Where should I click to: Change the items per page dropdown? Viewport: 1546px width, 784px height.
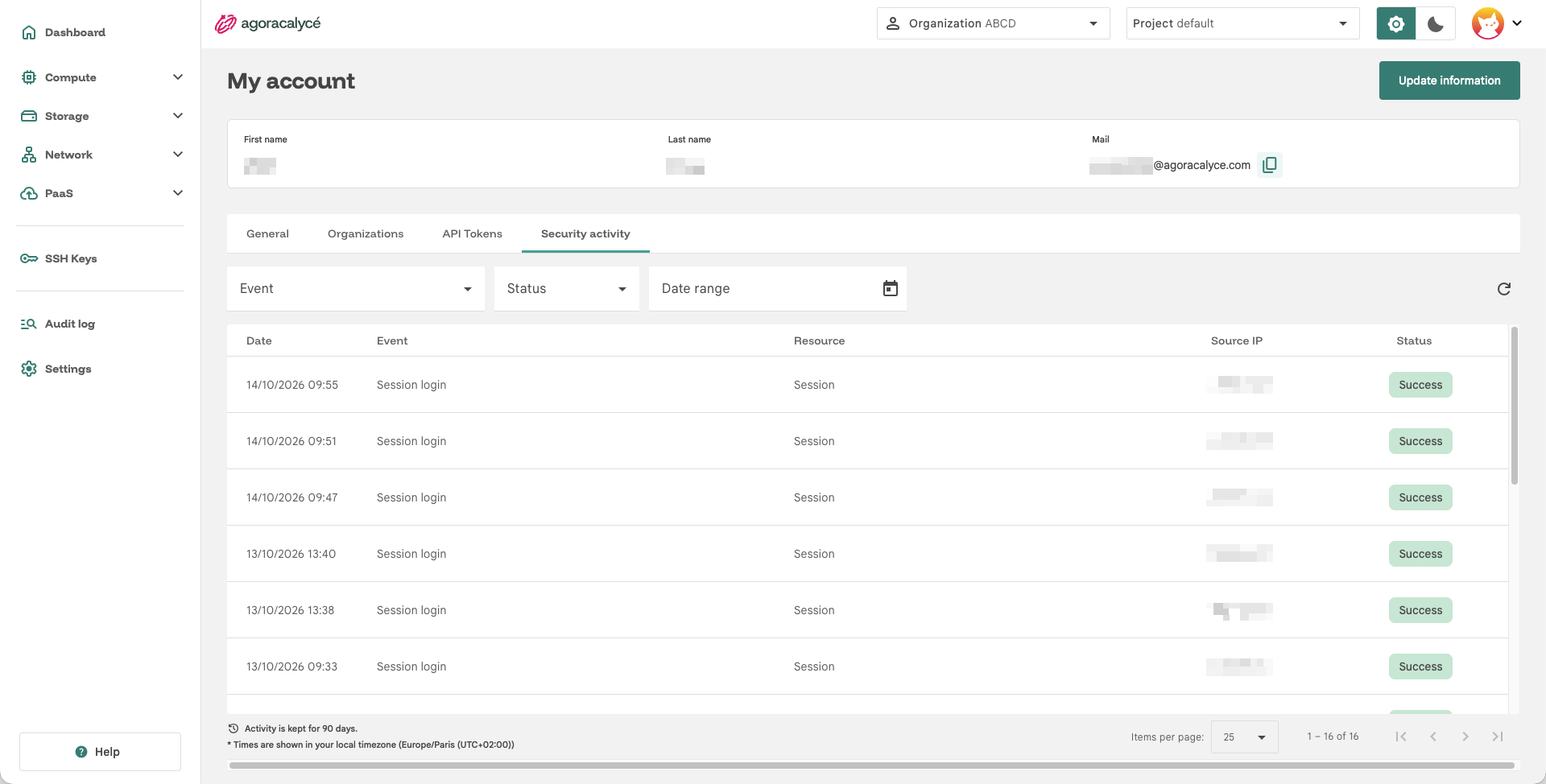tap(1244, 737)
